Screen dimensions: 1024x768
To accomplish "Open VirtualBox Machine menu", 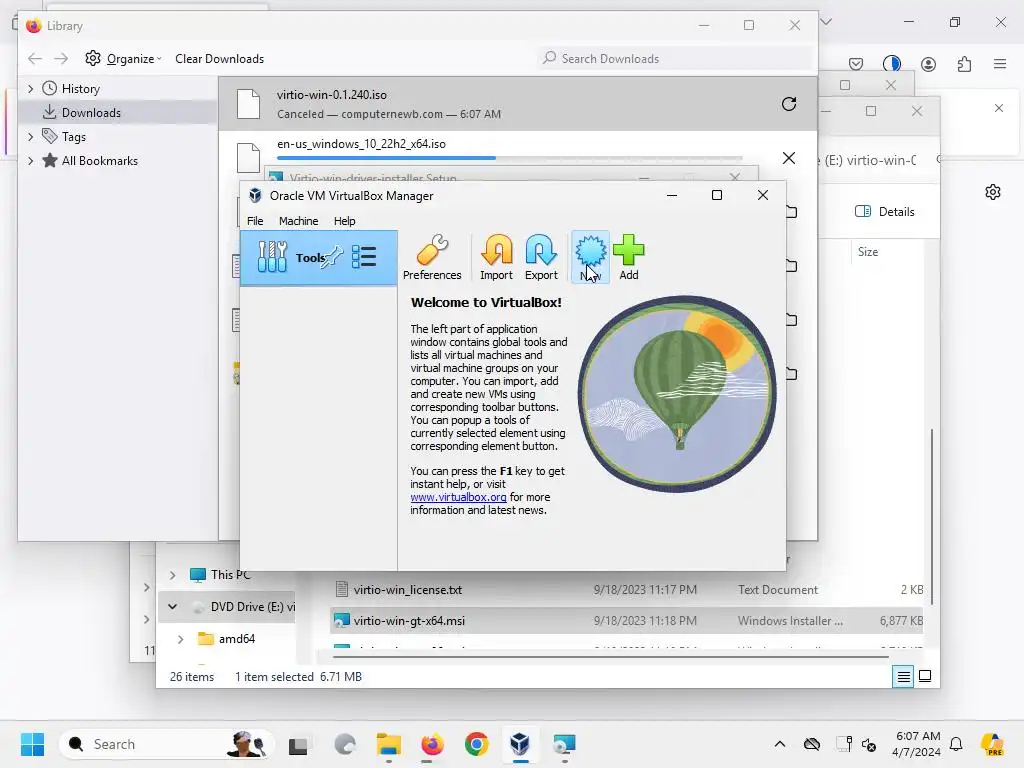I will pyautogui.click(x=298, y=221).
